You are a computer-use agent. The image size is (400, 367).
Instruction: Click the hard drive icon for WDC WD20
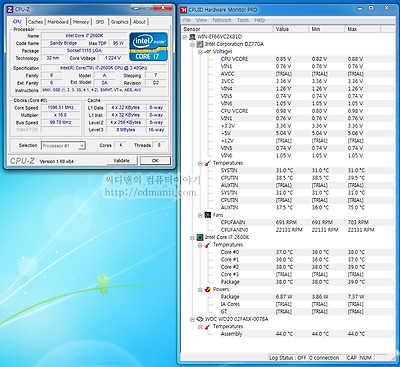tap(200, 319)
